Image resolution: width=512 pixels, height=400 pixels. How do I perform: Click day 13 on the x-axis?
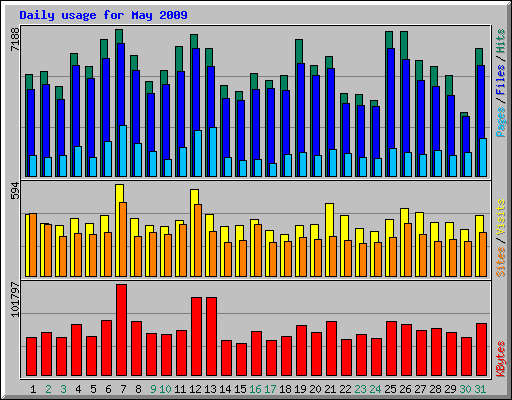tap(210, 389)
